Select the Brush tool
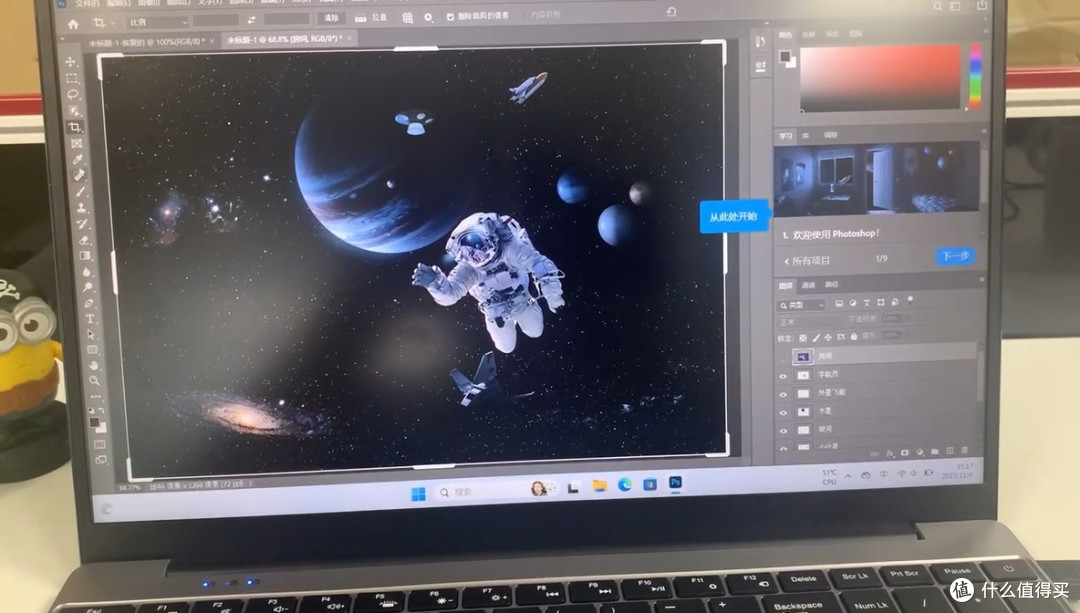The width and height of the screenshot is (1080, 613). (x=80, y=191)
